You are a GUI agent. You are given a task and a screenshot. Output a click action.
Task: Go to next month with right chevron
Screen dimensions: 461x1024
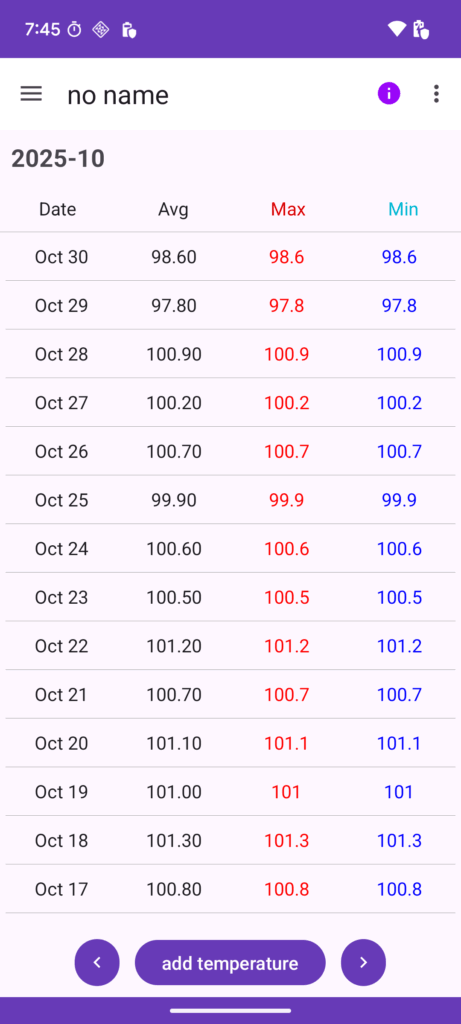363,962
